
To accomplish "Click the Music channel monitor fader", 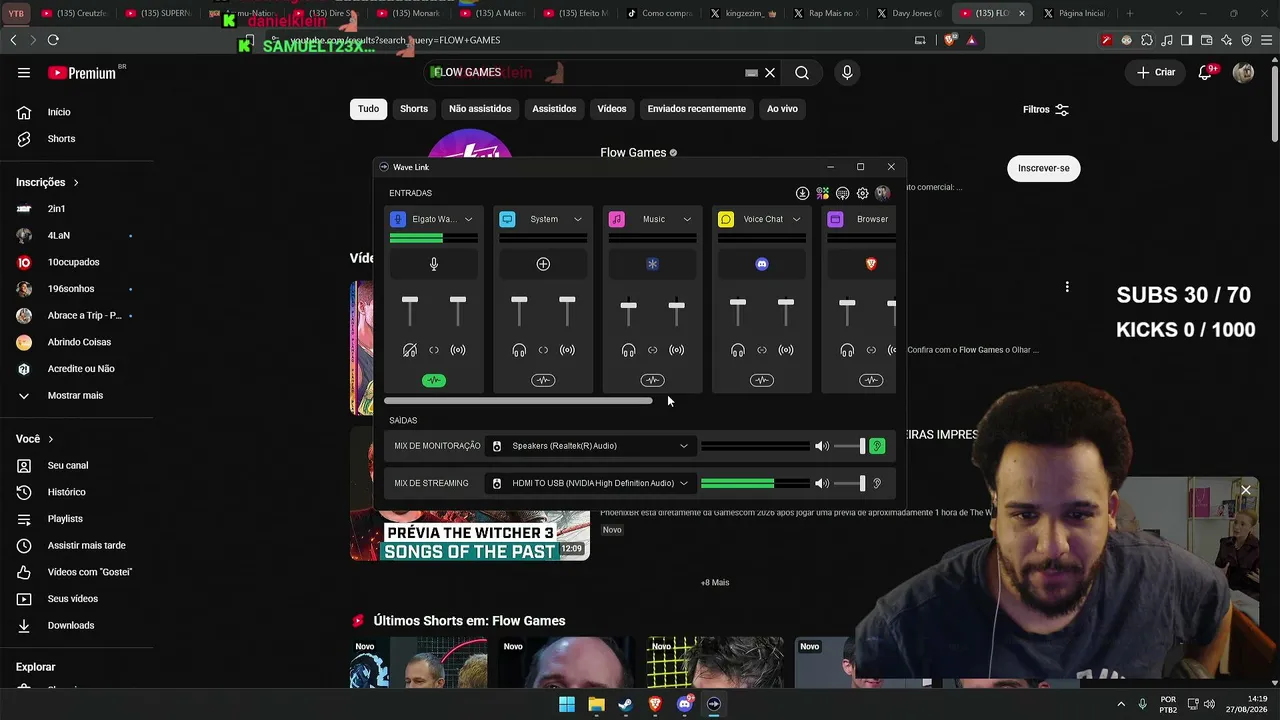I will click(x=628, y=306).
